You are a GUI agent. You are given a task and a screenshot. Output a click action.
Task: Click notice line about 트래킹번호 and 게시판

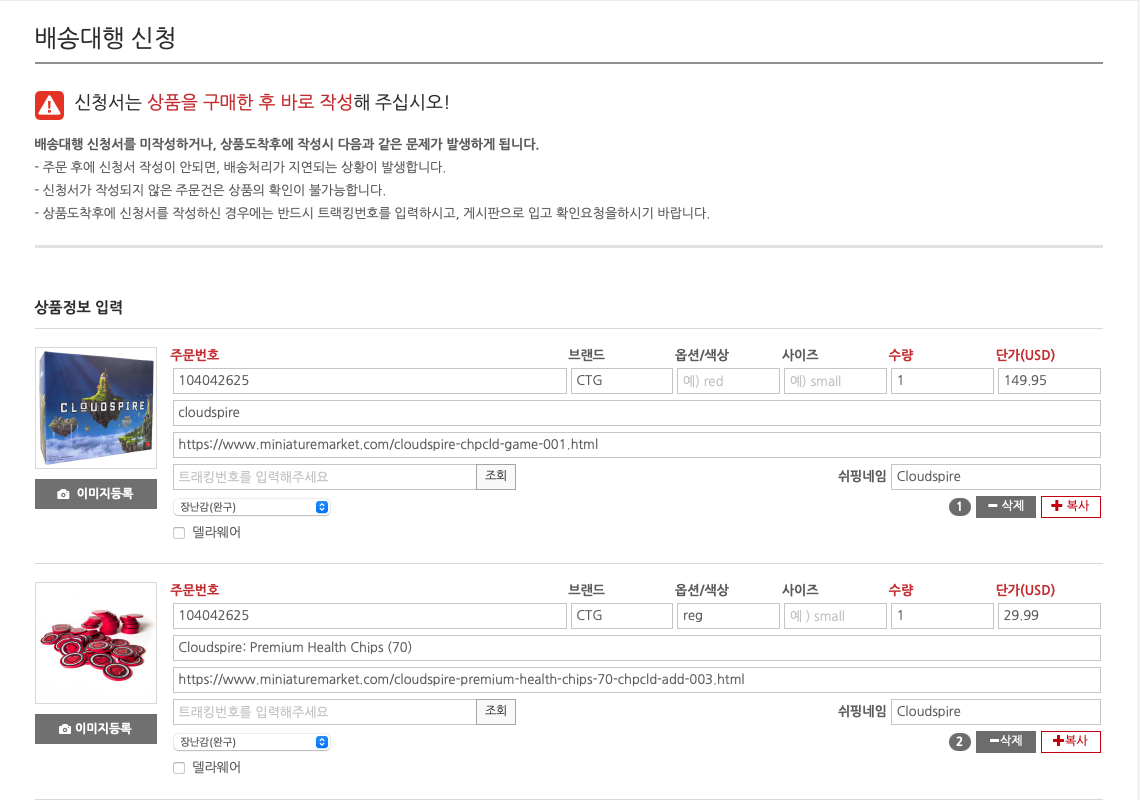(372, 213)
